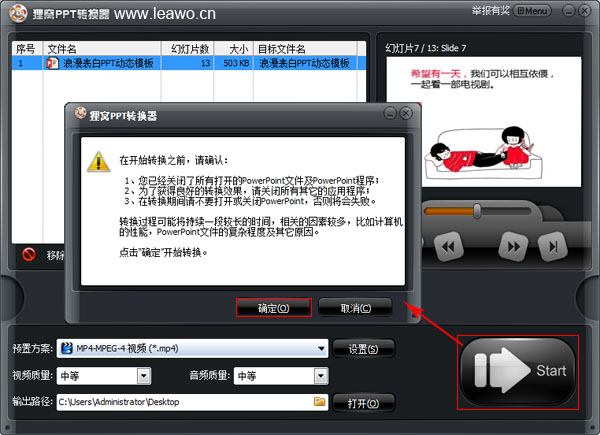The width and height of the screenshot is (600, 435).
Task: Open the Menu button in title bar
Action: coord(532,11)
